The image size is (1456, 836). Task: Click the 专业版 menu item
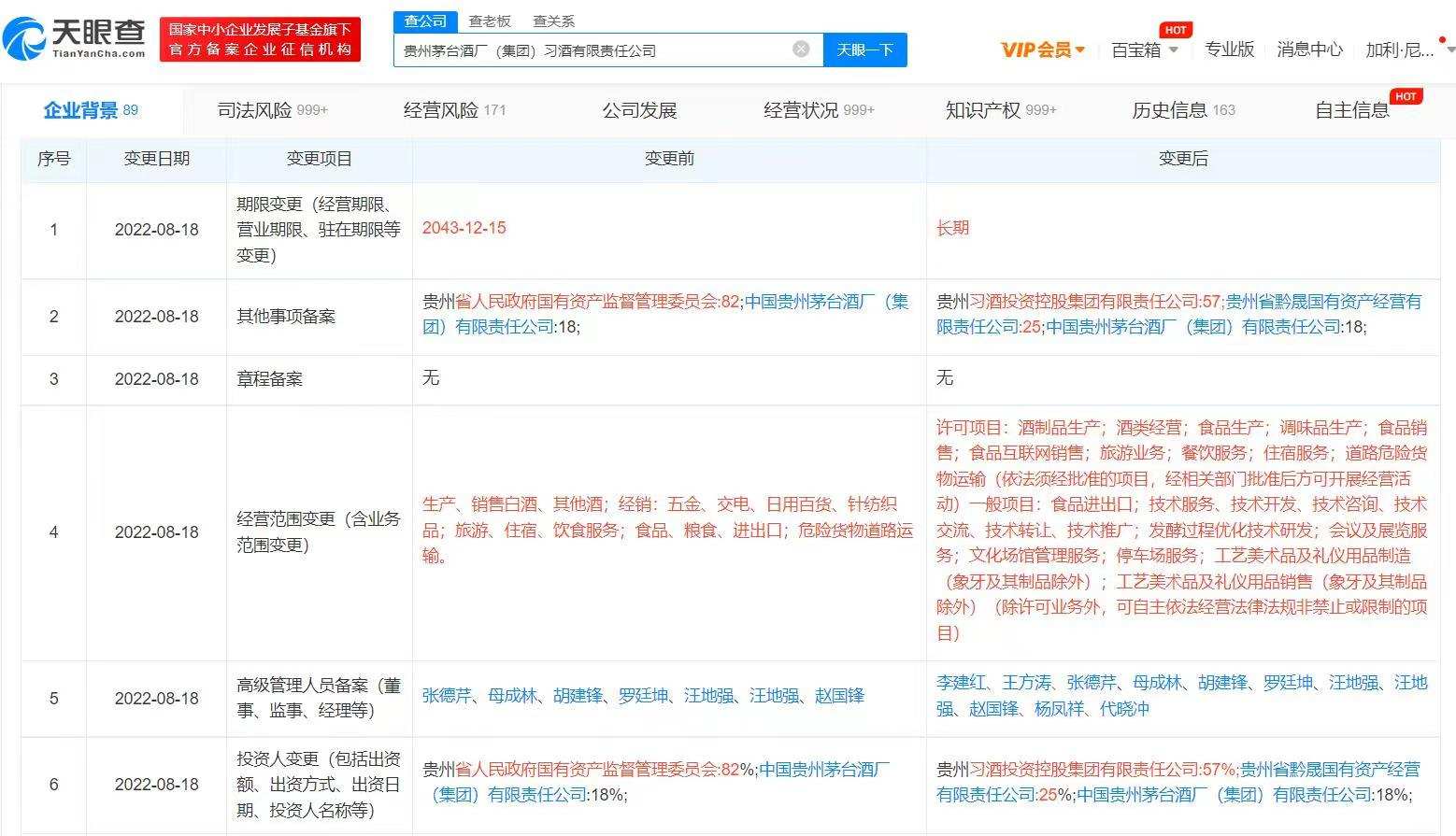click(1230, 50)
